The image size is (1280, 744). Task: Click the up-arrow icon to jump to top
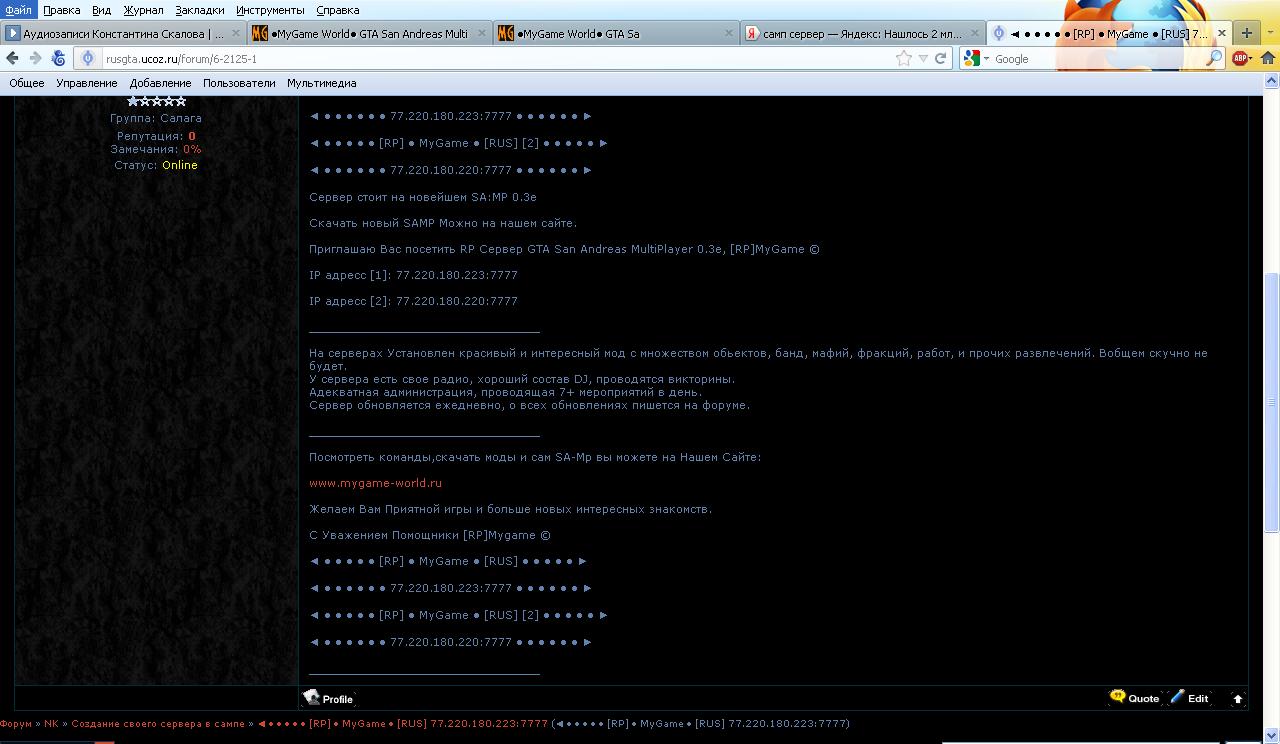pyautogui.click(x=1237, y=699)
